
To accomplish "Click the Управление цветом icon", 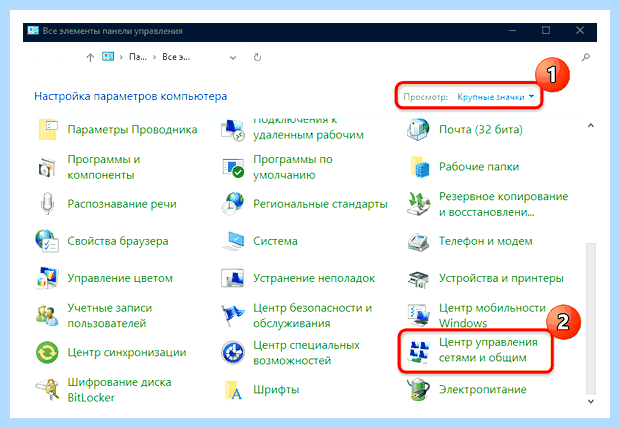I will pos(47,278).
